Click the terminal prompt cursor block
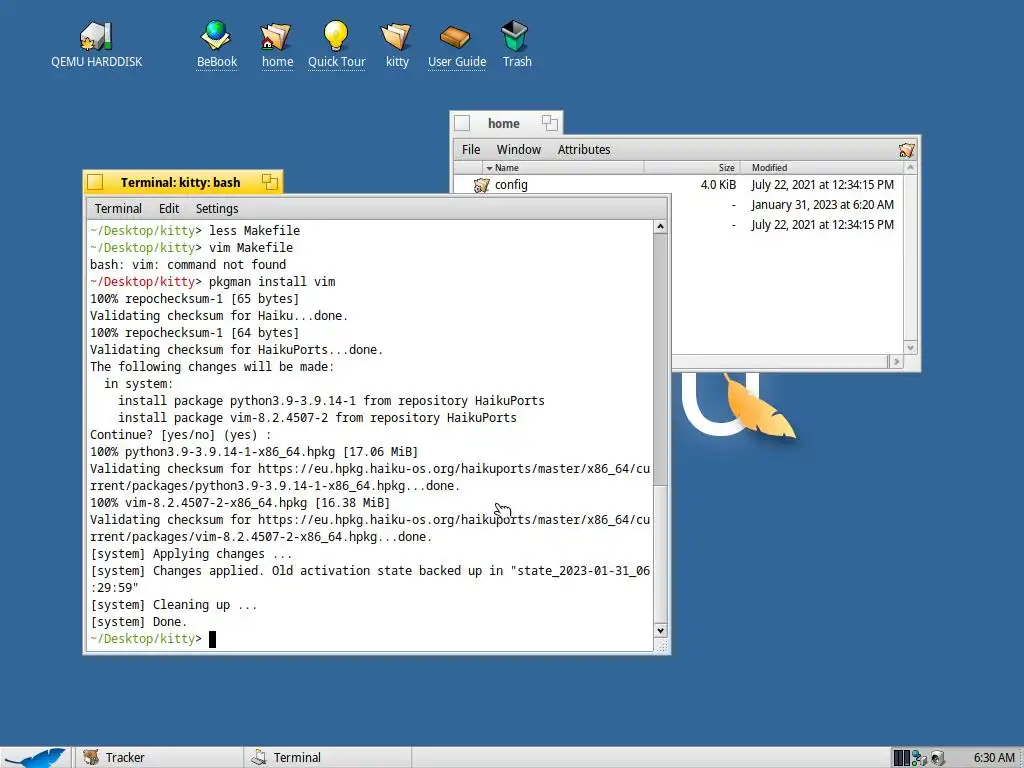This screenshot has width=1024, height=768. click(212, 639)
